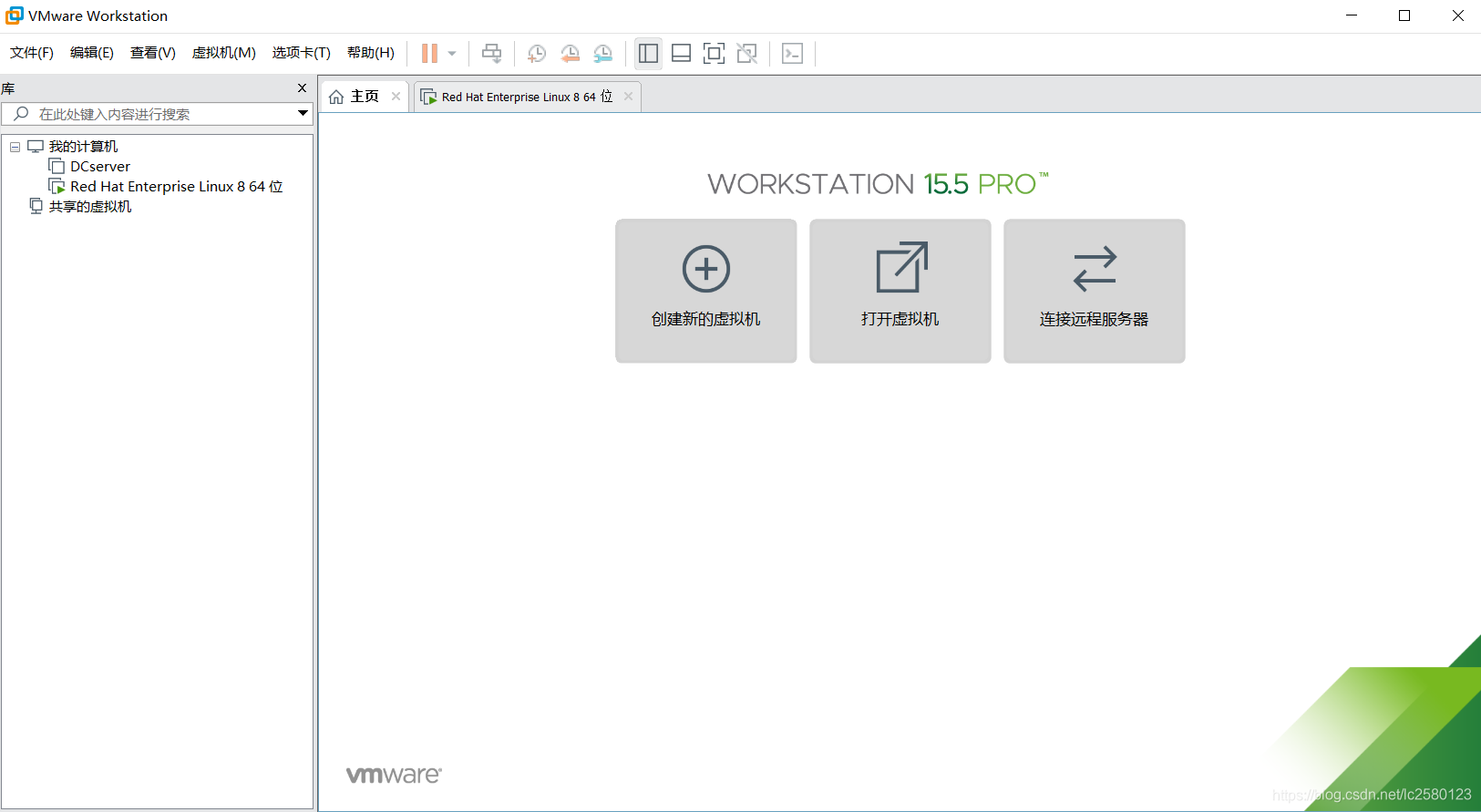
Task: Open the snapshot manager icon
Action: pyautogui.click(x=603, y=54)
